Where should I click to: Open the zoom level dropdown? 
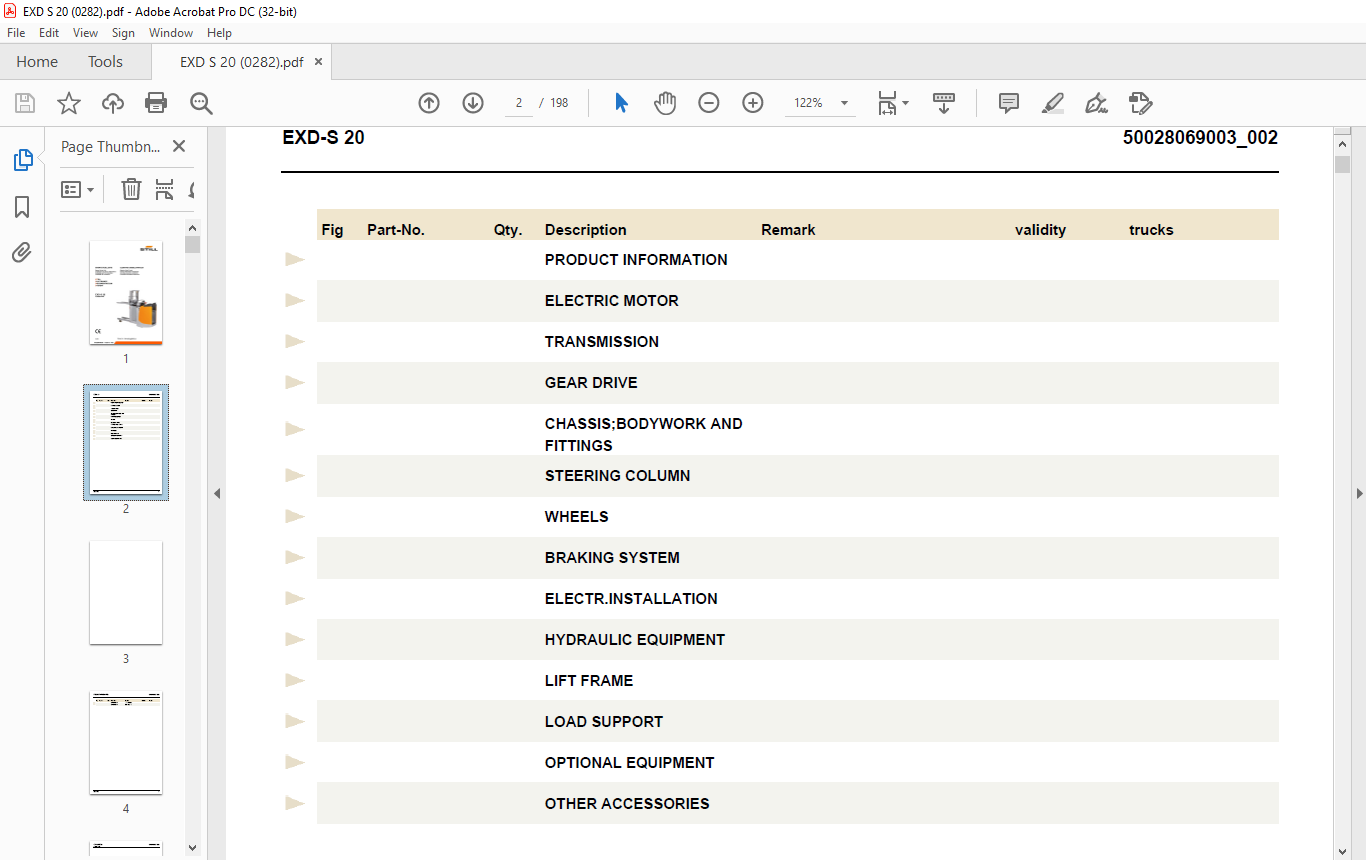pyautogui.click(x=844, y=103)
